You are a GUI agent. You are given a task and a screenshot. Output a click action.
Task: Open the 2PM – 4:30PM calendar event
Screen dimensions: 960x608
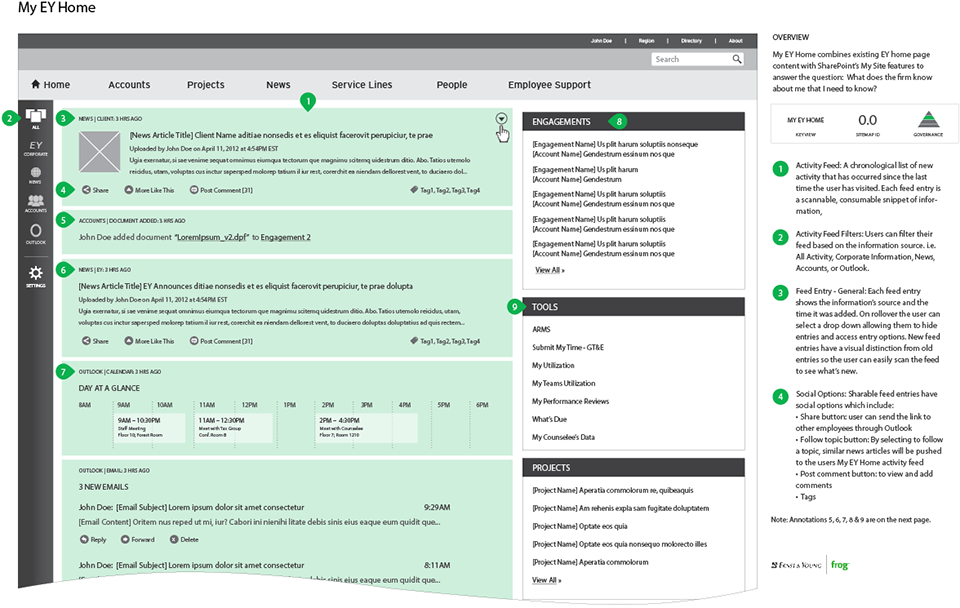tap(367, 428)
